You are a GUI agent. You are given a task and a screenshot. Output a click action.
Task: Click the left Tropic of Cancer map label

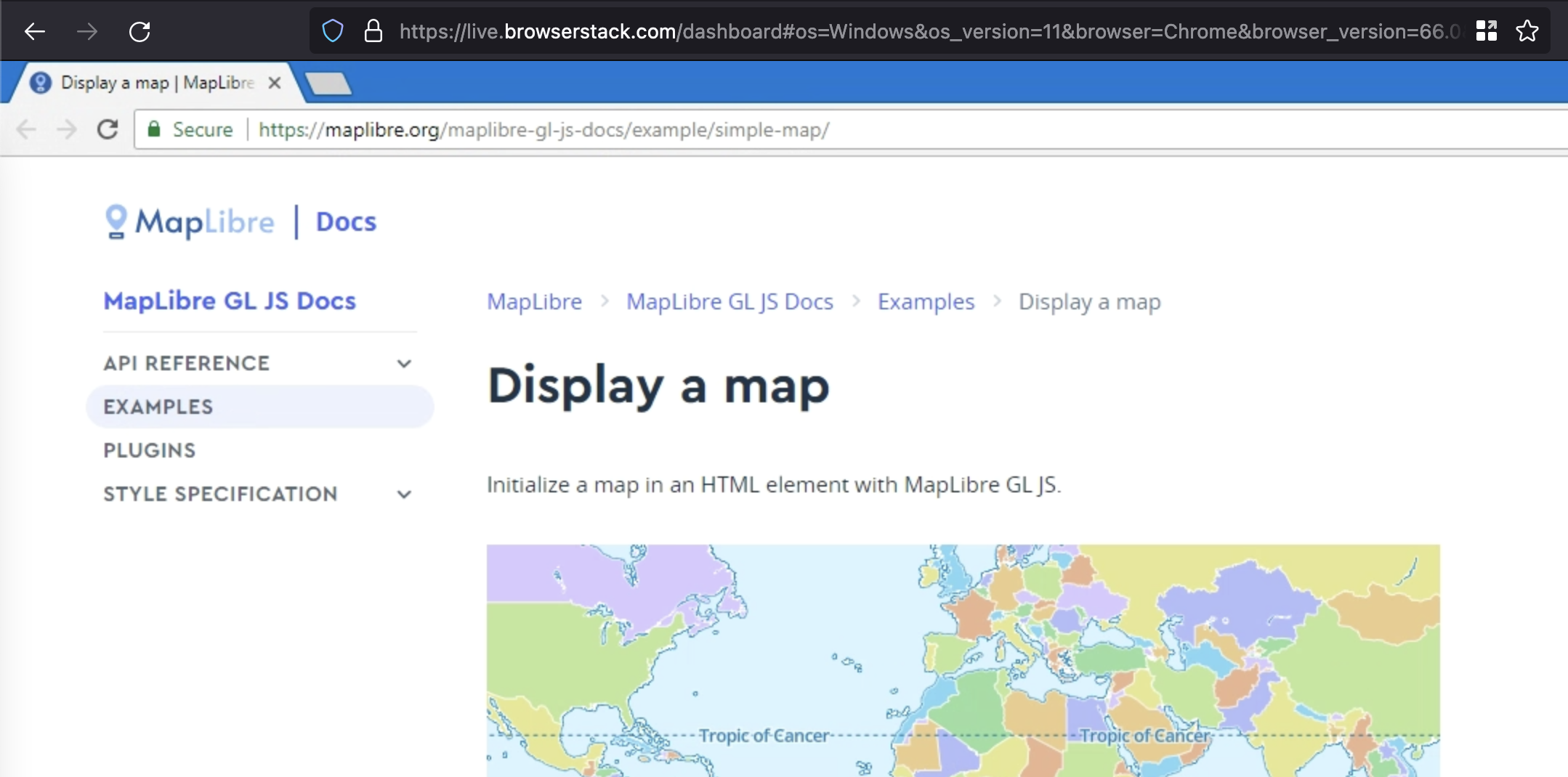[x=764, y=736]
